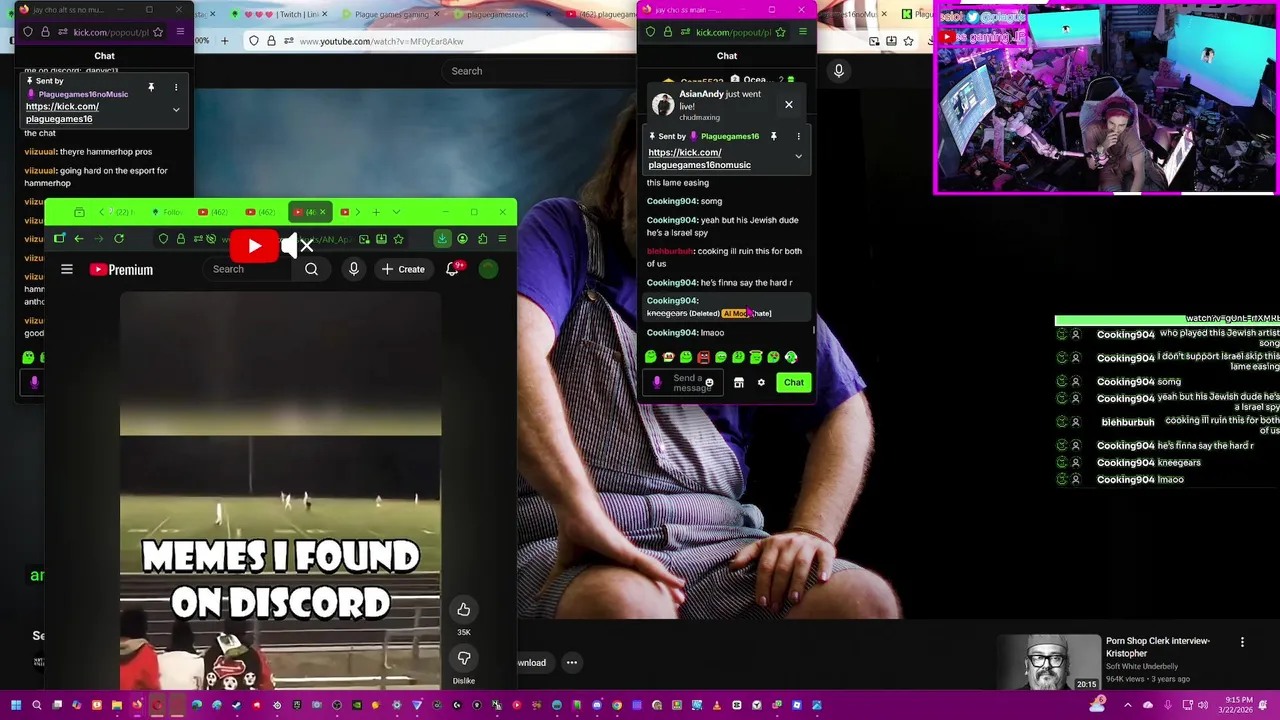Open the YouTube account avatar menu
1280x720 pixels.
coord(488,269)
